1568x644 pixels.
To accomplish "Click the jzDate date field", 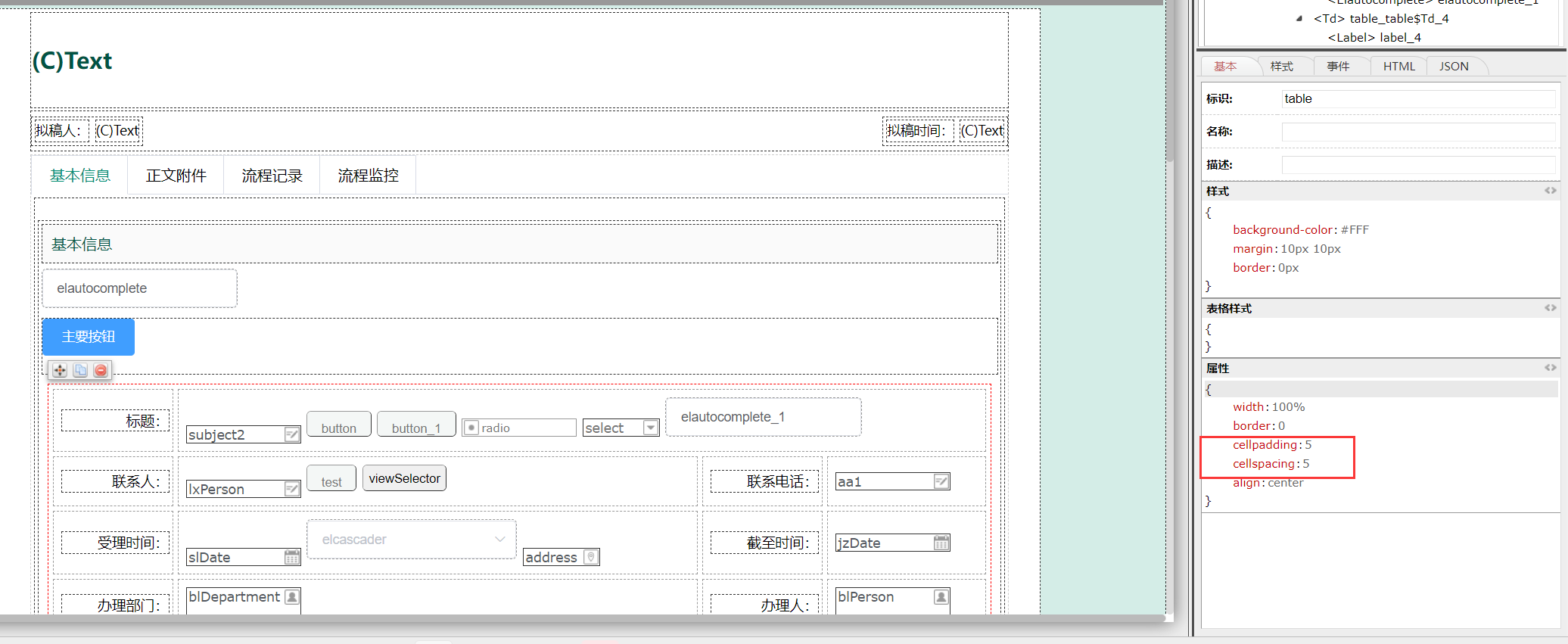I will [x=893, y=543].
